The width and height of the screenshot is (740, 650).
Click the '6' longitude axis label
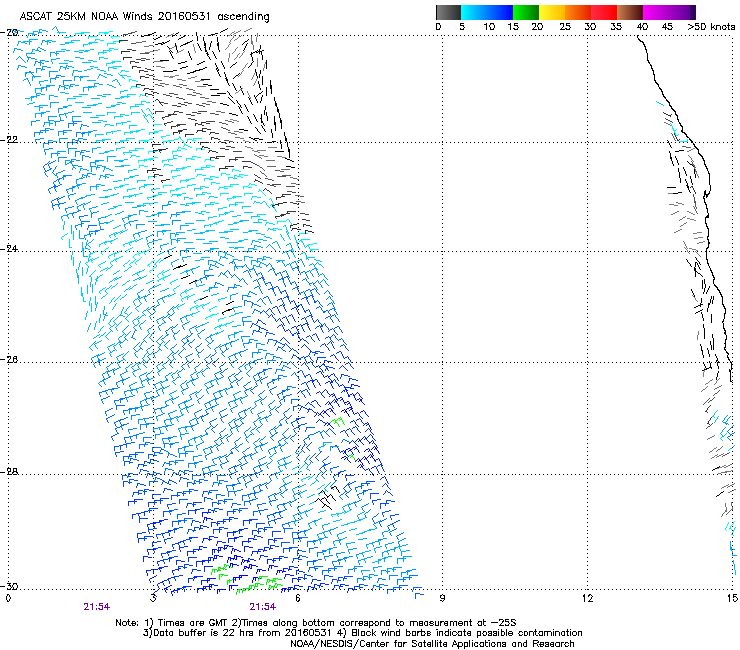298,598
